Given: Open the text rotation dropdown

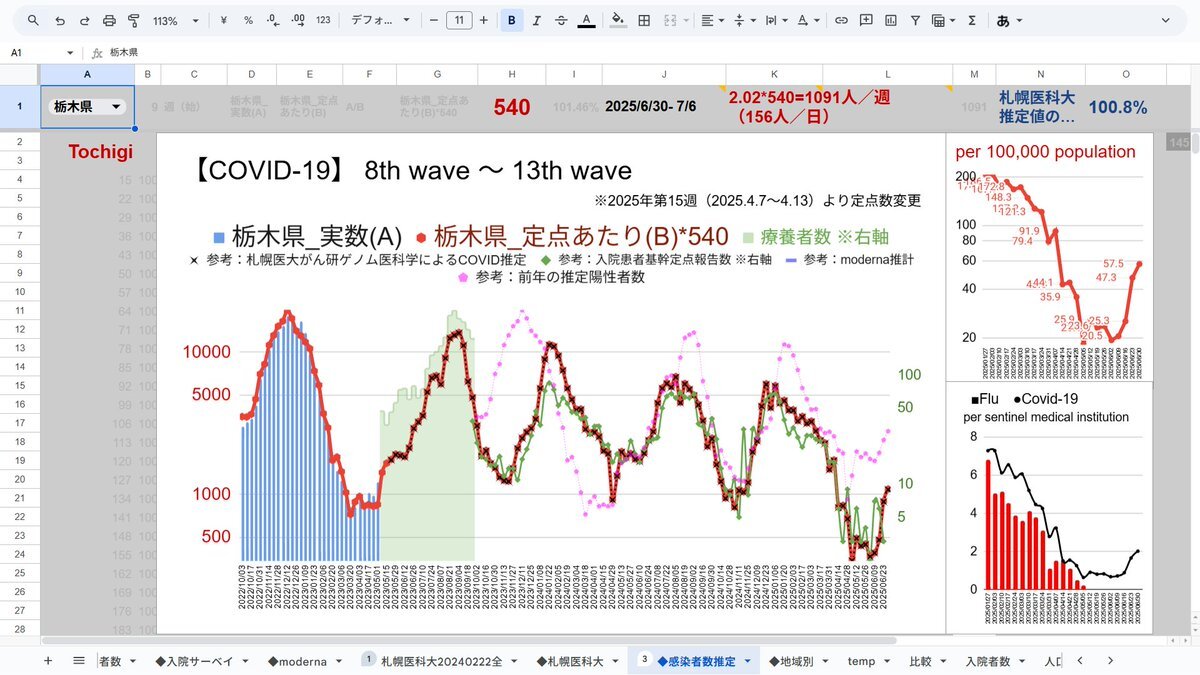Looking at the screenshot, I should coord(808,20).
